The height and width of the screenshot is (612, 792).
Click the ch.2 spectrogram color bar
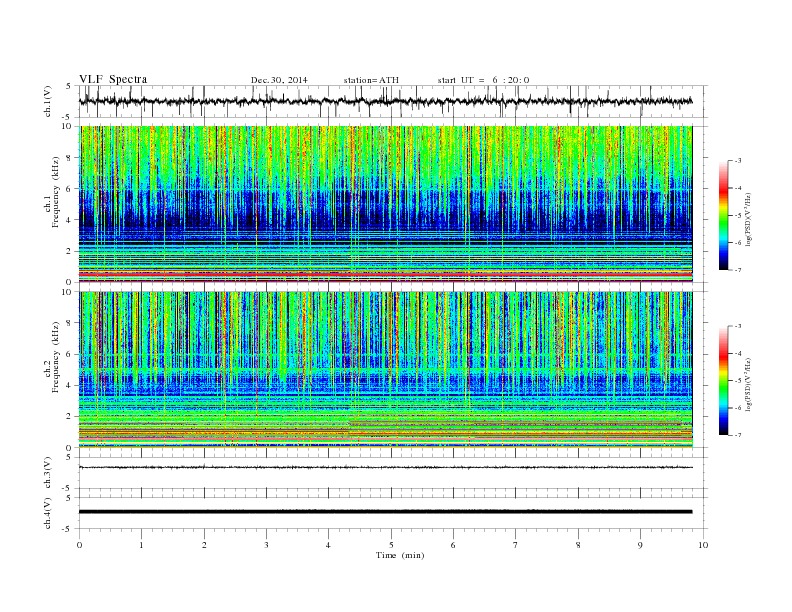click(x=723, y=381)
